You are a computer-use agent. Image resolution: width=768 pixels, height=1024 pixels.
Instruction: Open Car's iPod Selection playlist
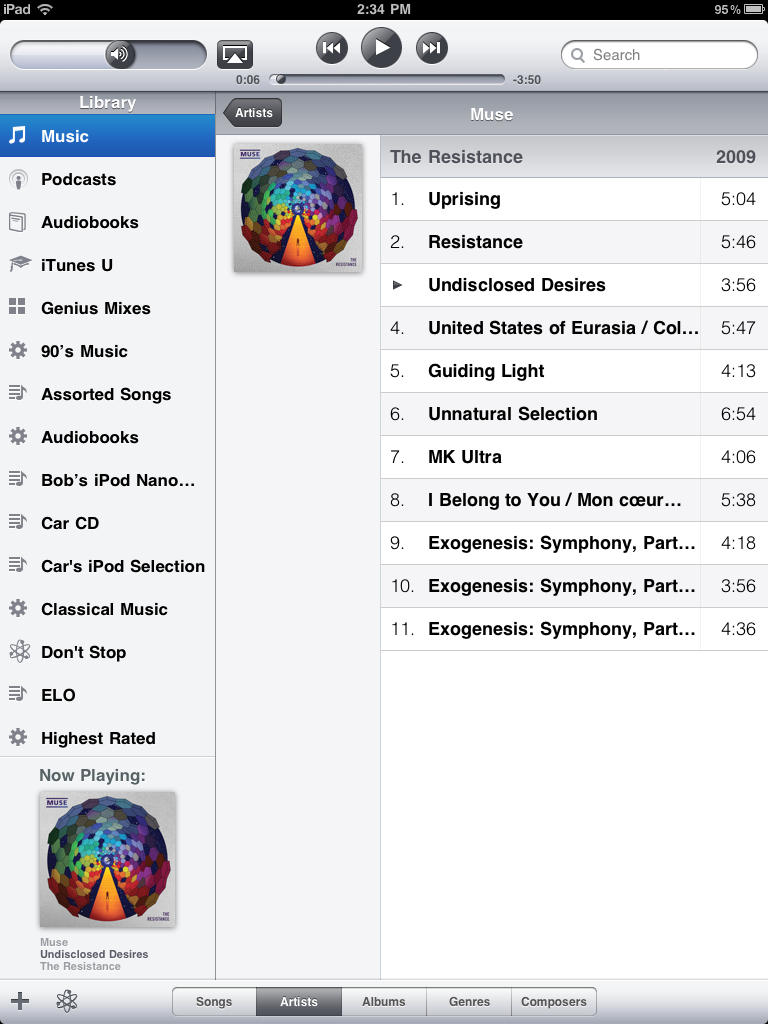click(x=107, y=566)
